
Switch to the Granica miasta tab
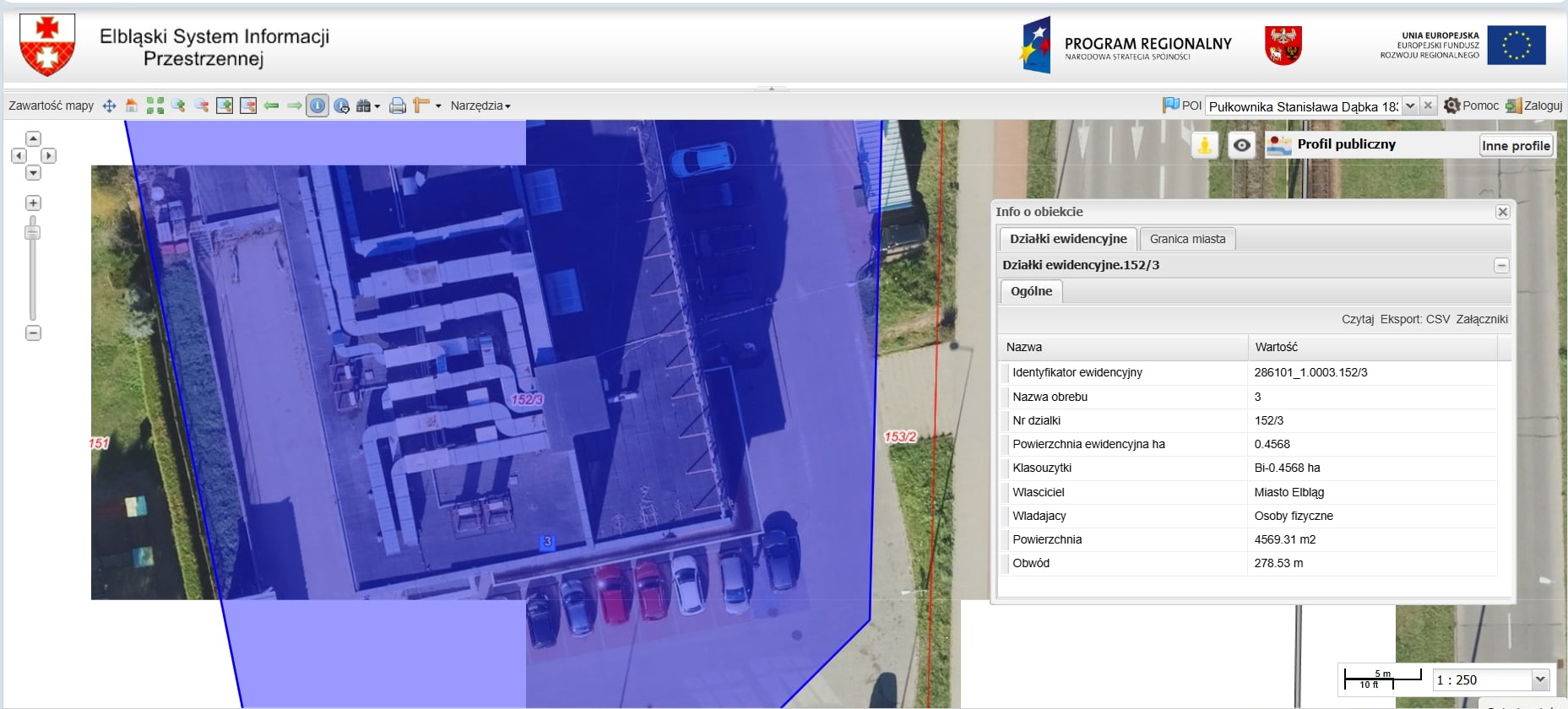pyautogui.click(x=1187, y=239)
